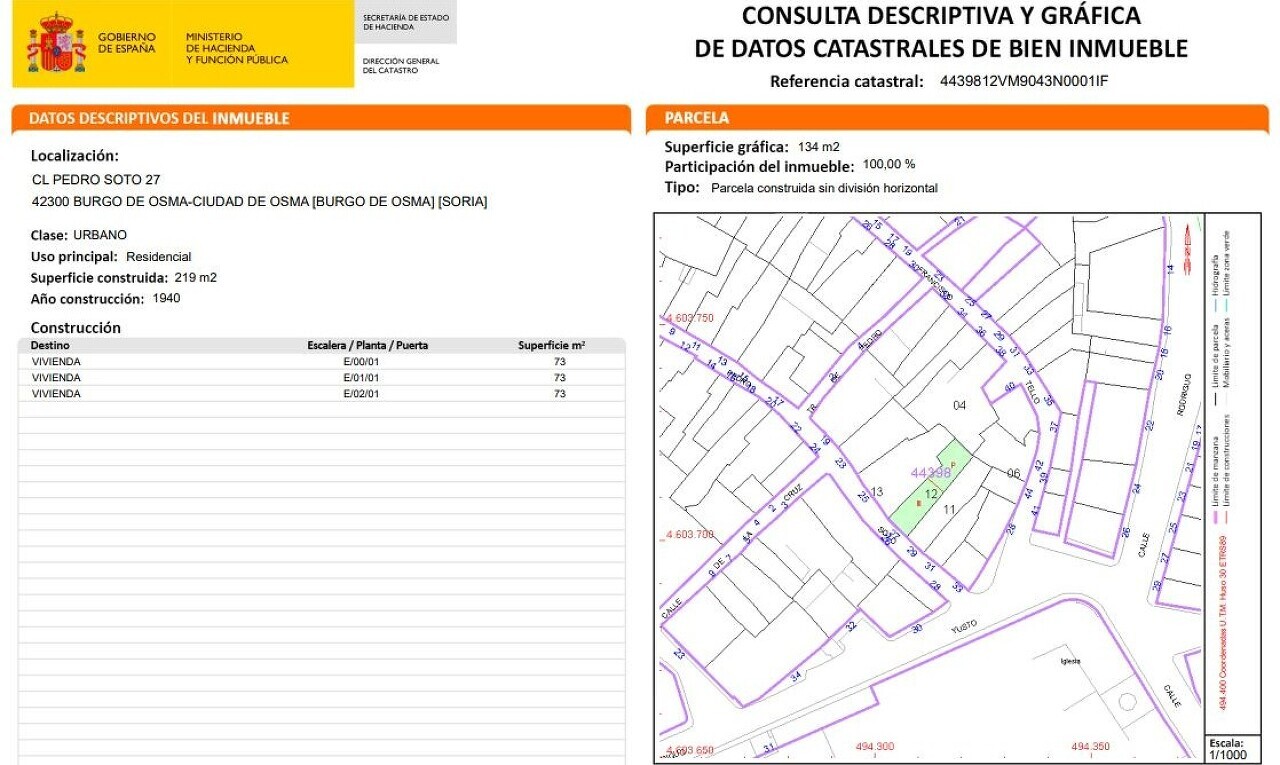This screenshot has height=765, width=1280.
Task: Click 'SECRETARÍA DE ESTADO DE HACIENDA' label
Action: tap(406, 22)
